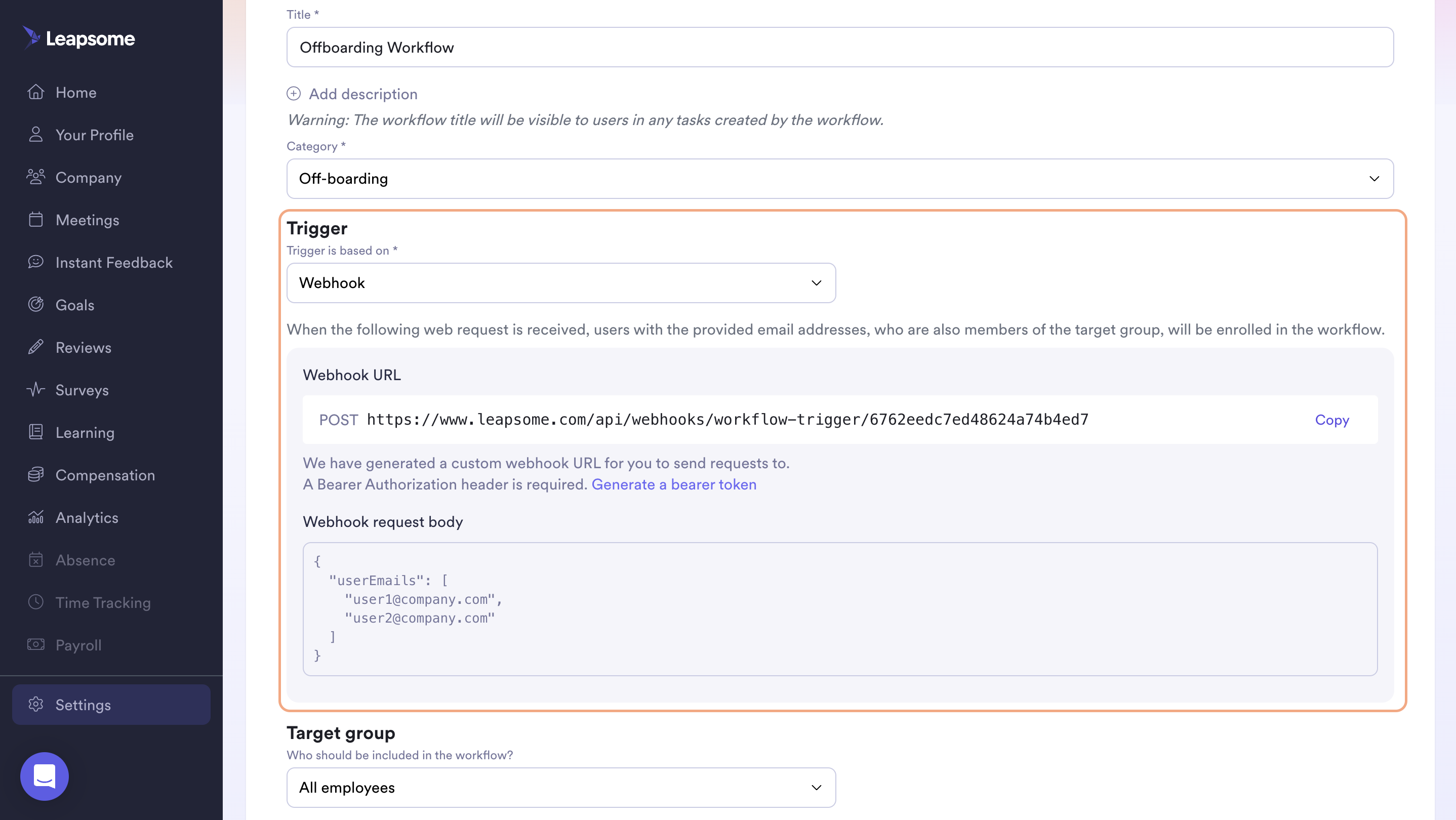Screen dimensions: 1456x820
Task: Click the Webhook dropdown chevron arrow
Action: pos(816,282)
